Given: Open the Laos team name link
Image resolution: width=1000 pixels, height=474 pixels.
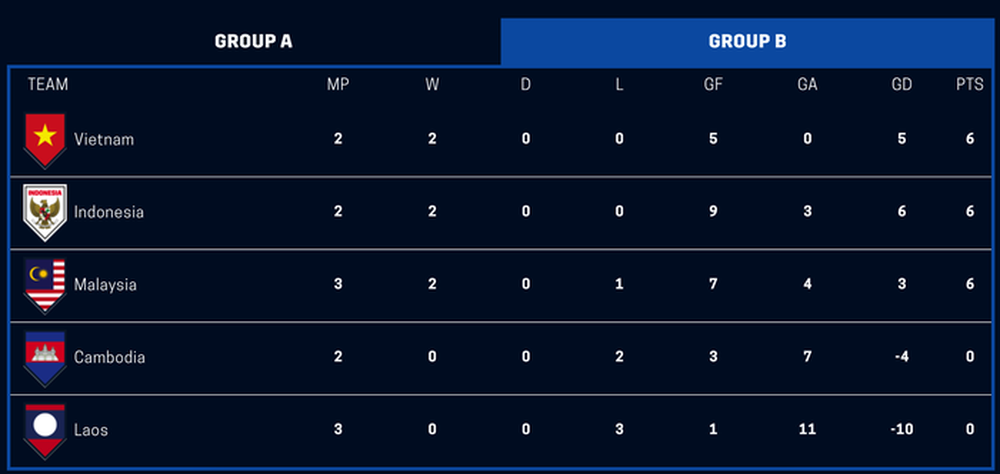Looking at the screenshot, I should 91,430.
